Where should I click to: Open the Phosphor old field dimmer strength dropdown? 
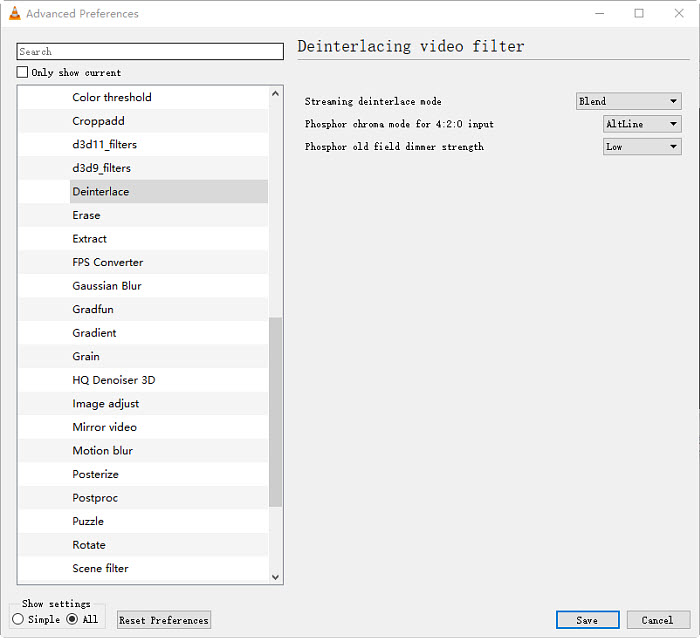642,147
